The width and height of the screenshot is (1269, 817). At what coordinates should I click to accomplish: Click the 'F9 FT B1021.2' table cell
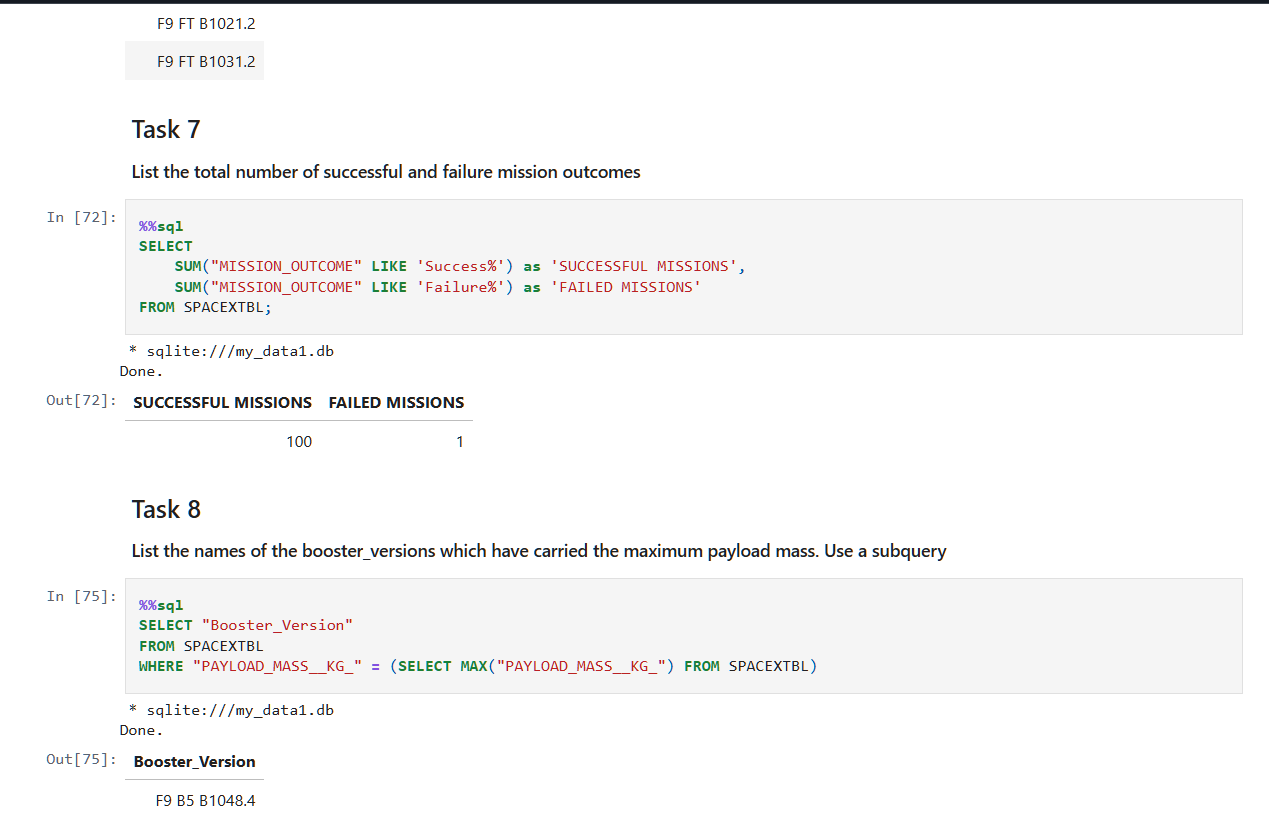(206, 23)
